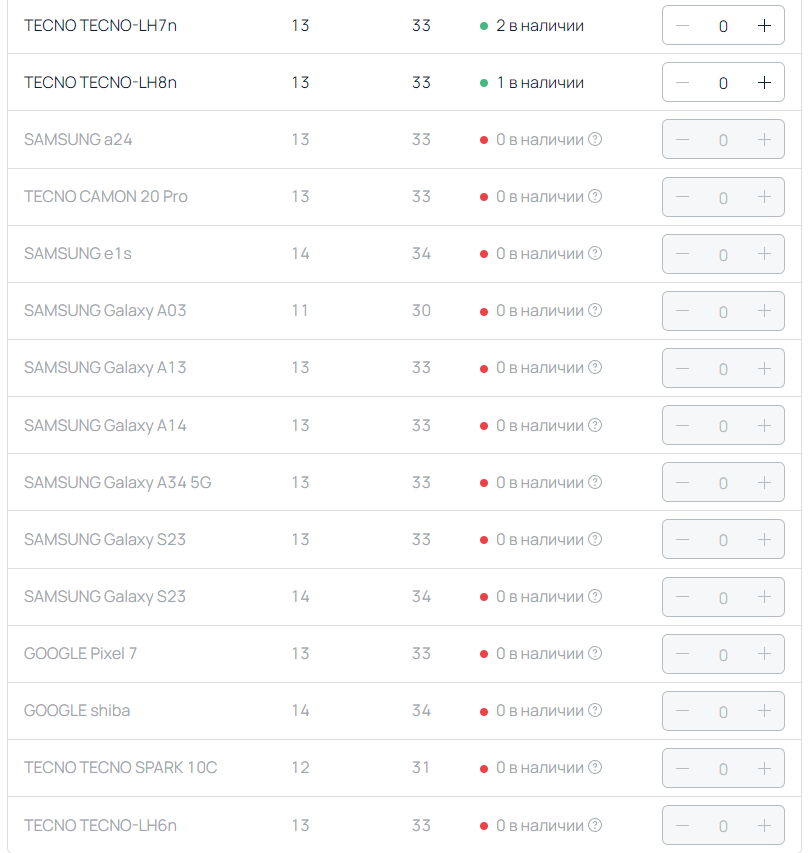Viewport: 810px width, 853px height.
Task: Click plus button for SAMSUNG Galaxy A14
Action: 764,425
